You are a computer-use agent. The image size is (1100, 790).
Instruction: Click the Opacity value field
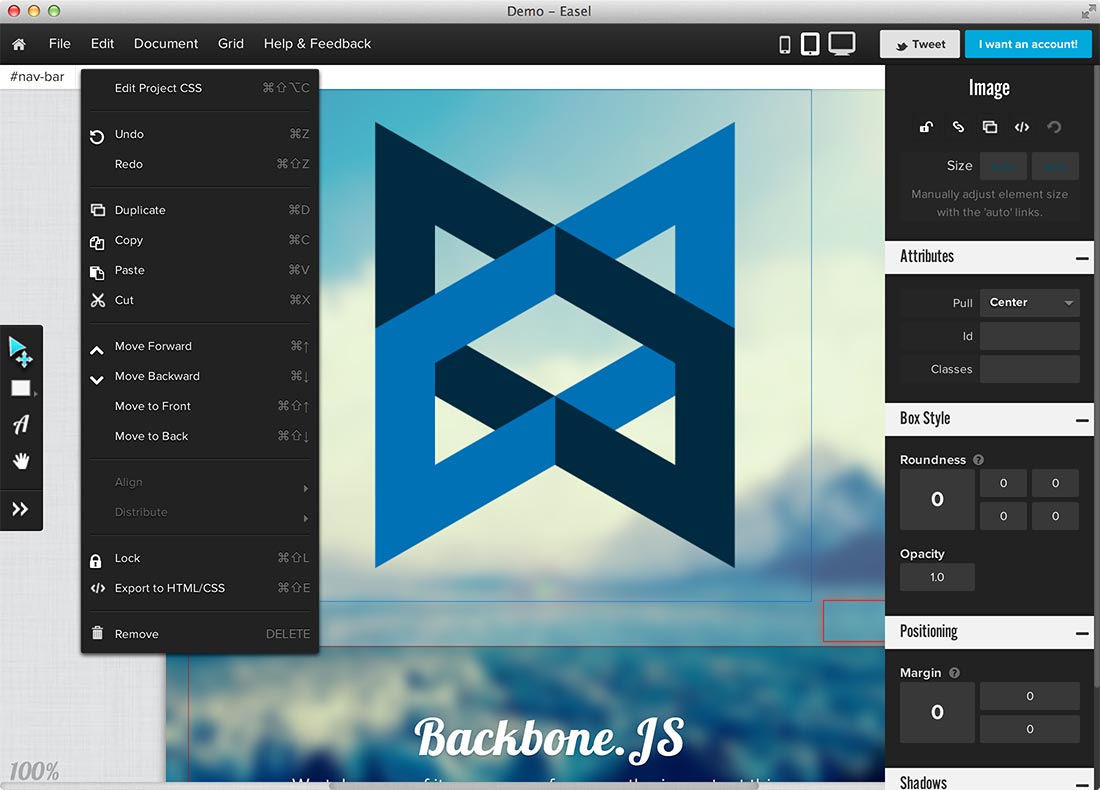pos(937,577)
